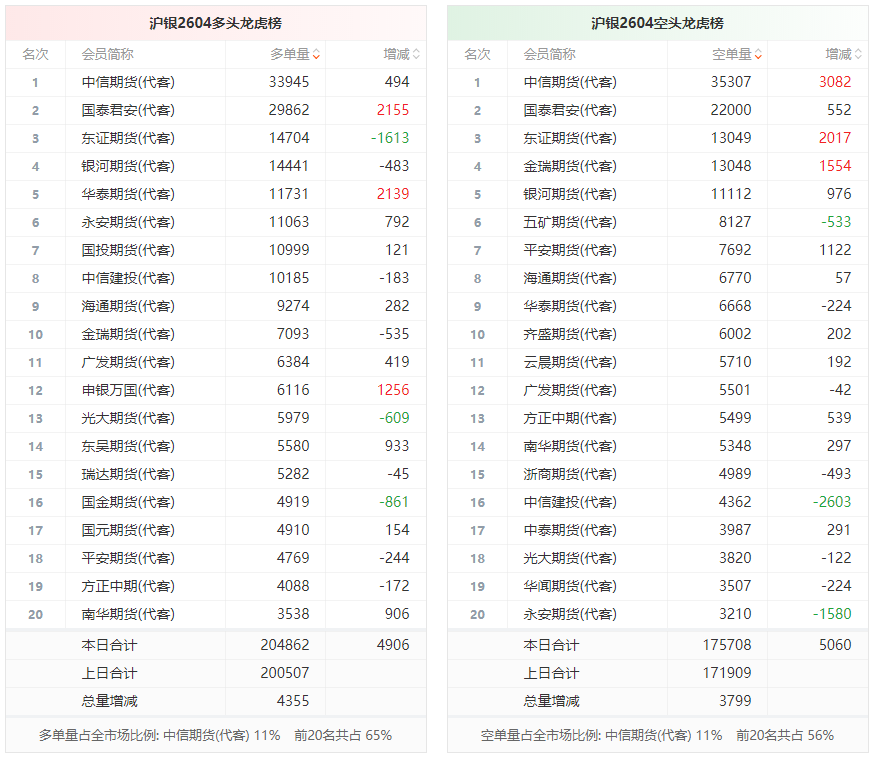Click 东吴期货(代客) member name
Viewport: 874px width, 757px height.
(128, 446)
